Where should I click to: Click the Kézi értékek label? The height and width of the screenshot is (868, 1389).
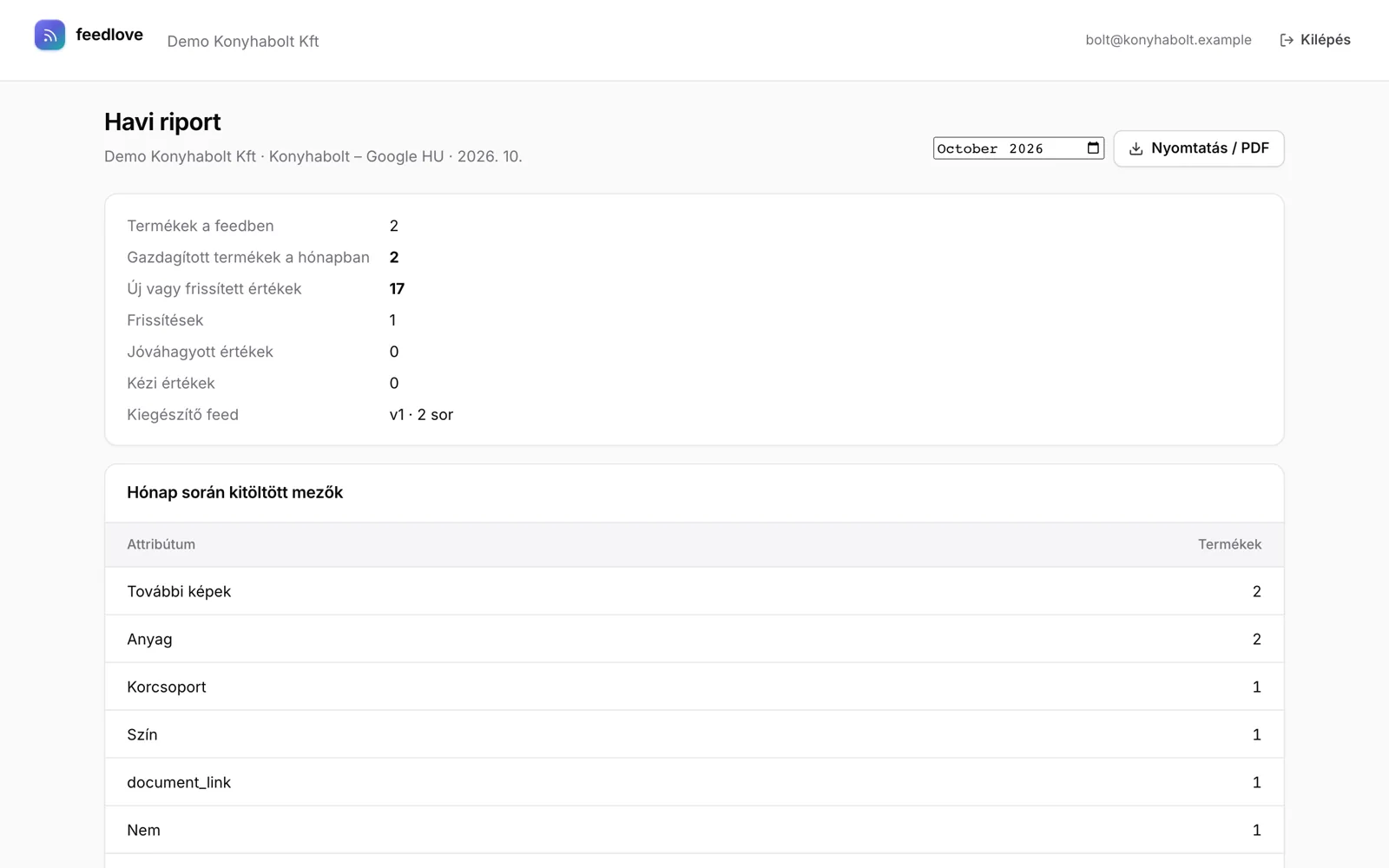pyautogui.click(x=171, y=383)
